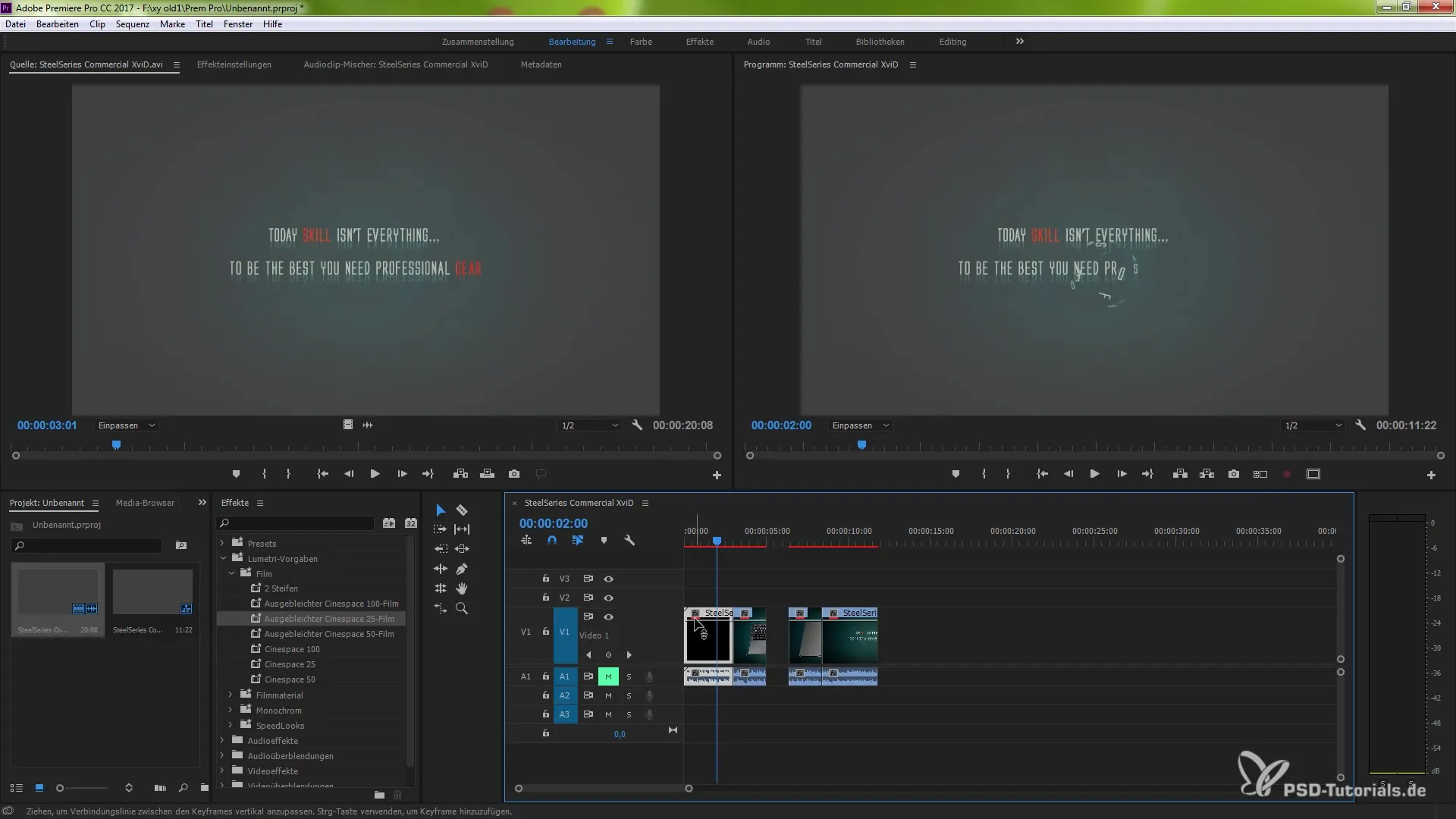Select the Hand tool
The width and height of the screenshot is (1456, 819).
tap(462, 588)
